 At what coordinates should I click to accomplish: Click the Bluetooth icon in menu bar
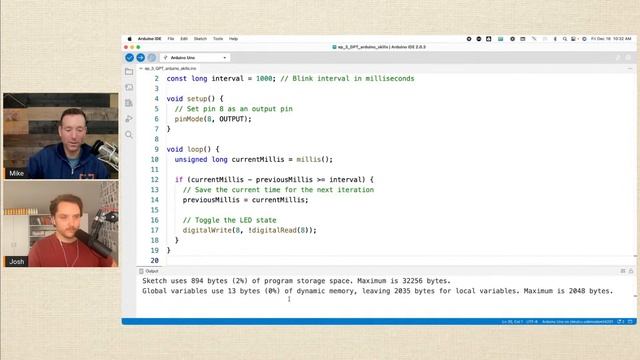[555, 39]
